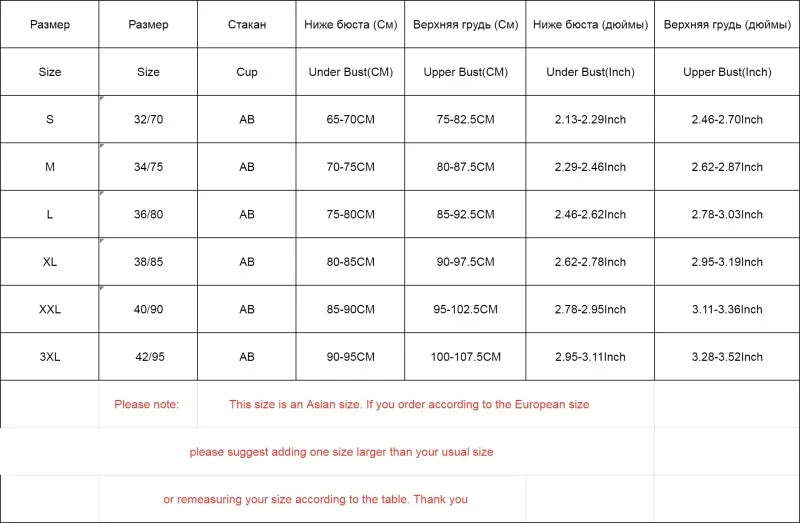Click the "Стакан" column header cell
Image resolution: width=800 pixels, height=523 pixels.
pyautogui.click(x=247, y=24)
